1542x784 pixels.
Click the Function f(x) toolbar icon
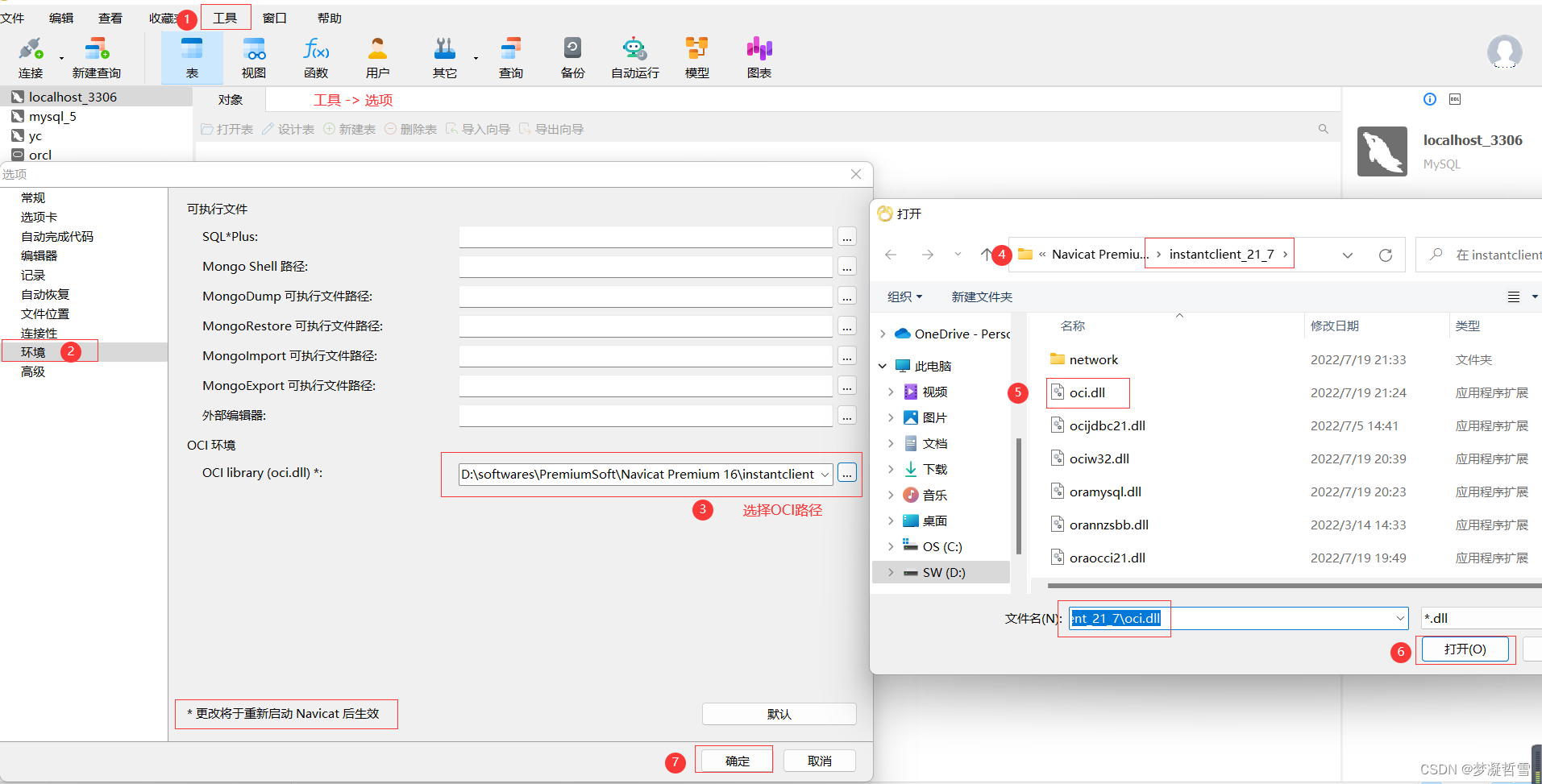tap(316, 58)
